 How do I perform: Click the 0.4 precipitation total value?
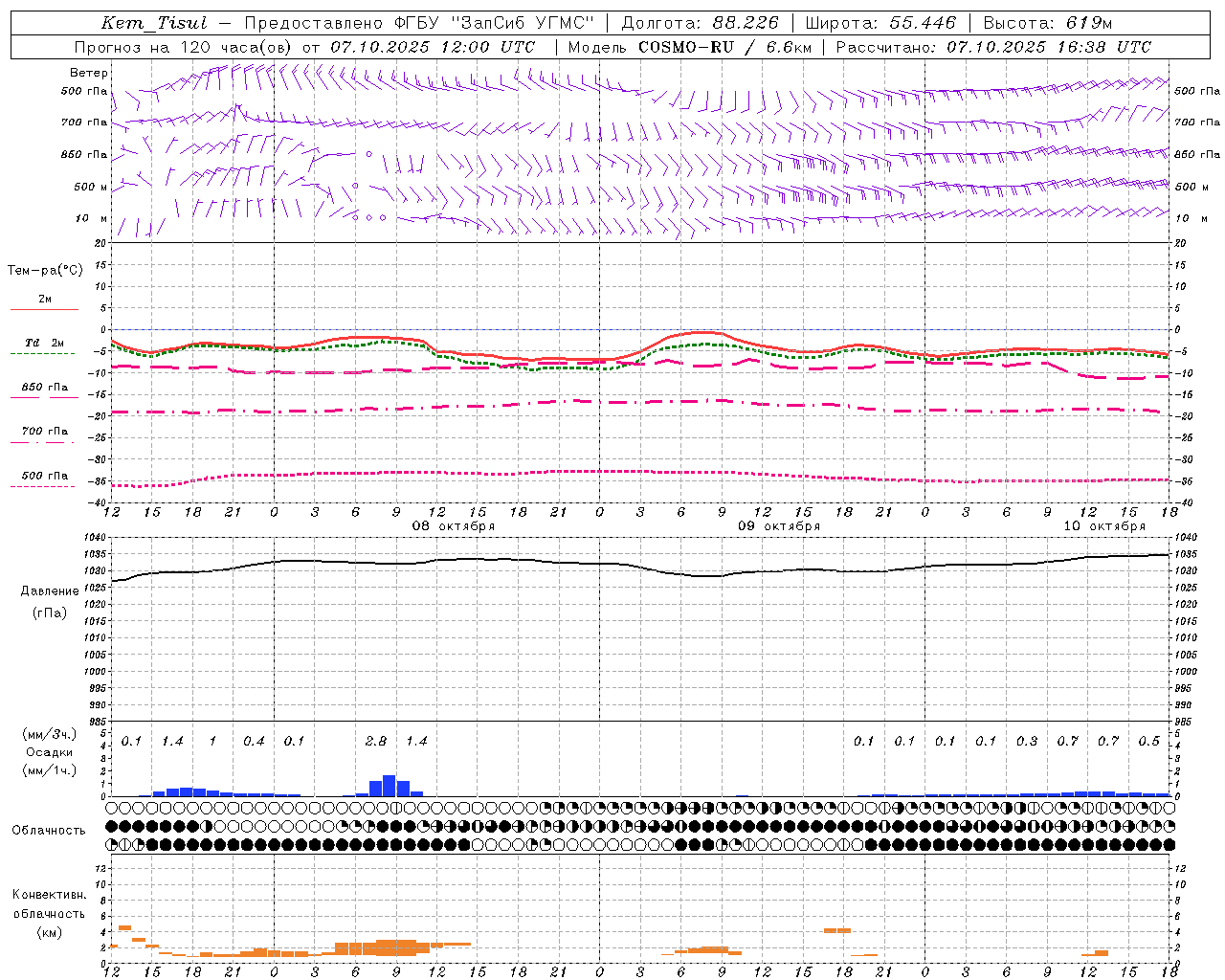point(254,741)
